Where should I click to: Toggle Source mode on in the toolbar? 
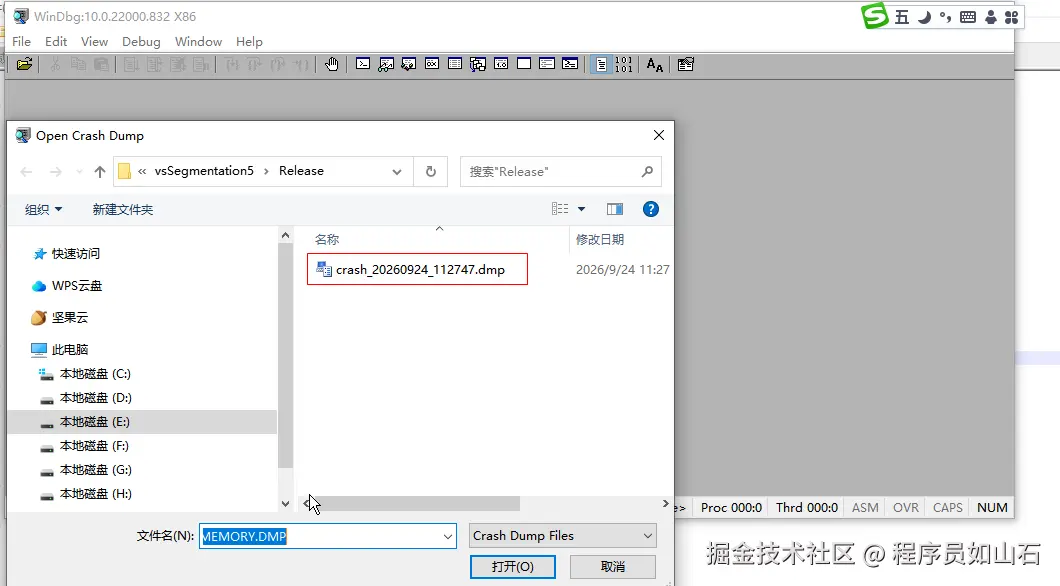point(600,64)
